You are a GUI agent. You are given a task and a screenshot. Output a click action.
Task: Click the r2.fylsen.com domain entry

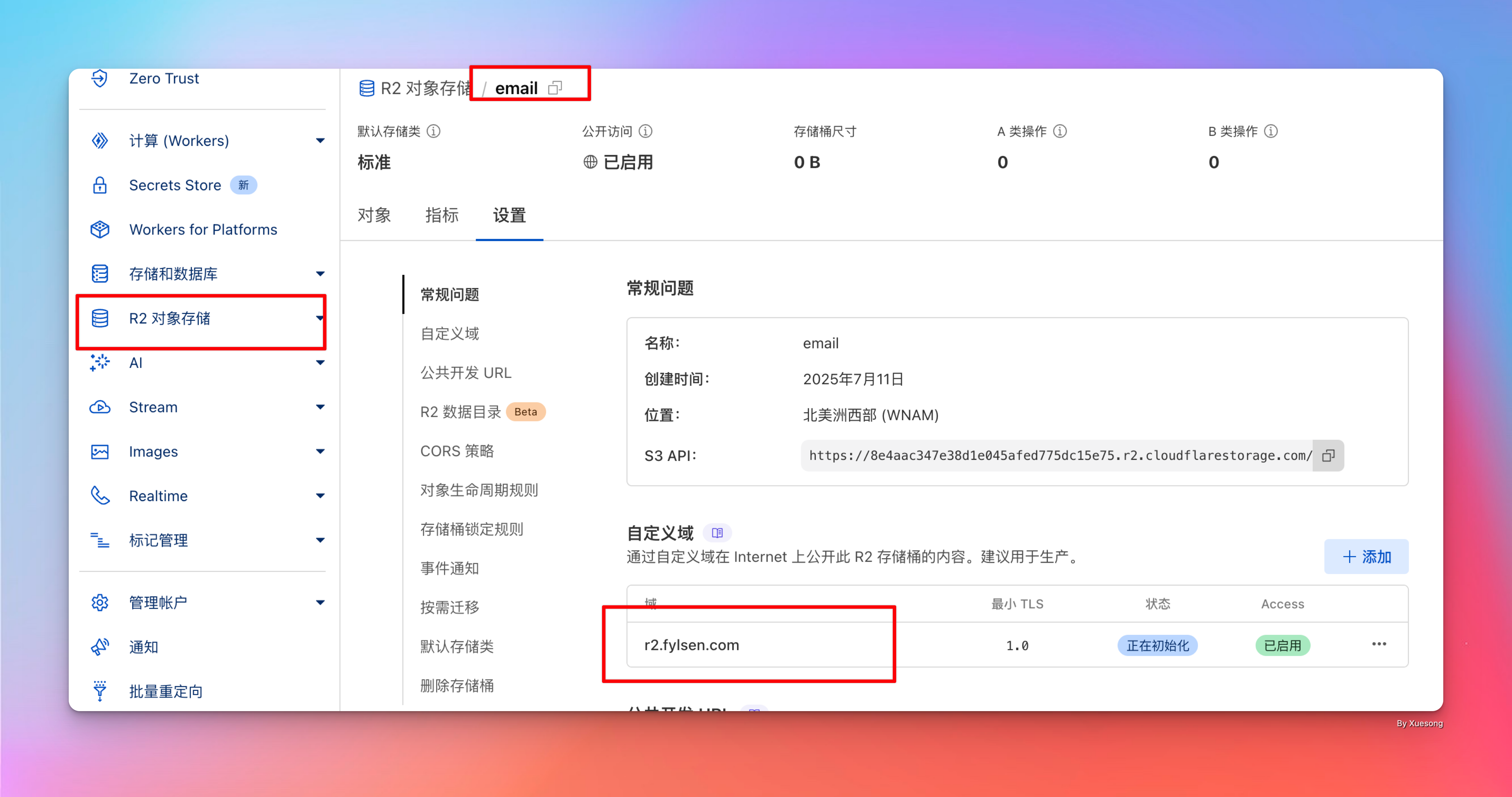(x=691, y=645)
